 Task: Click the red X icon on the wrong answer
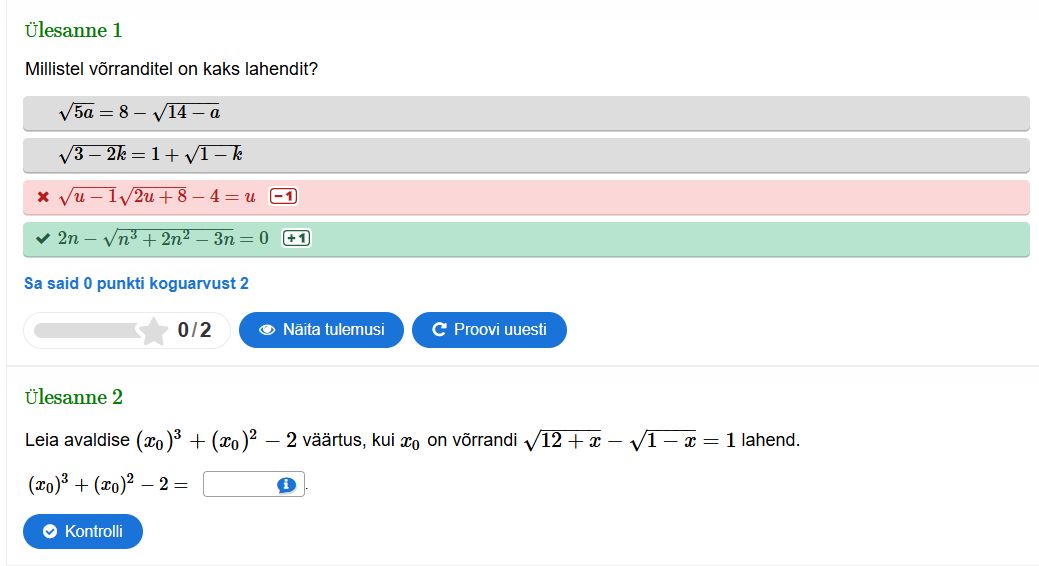coord(42,197)
